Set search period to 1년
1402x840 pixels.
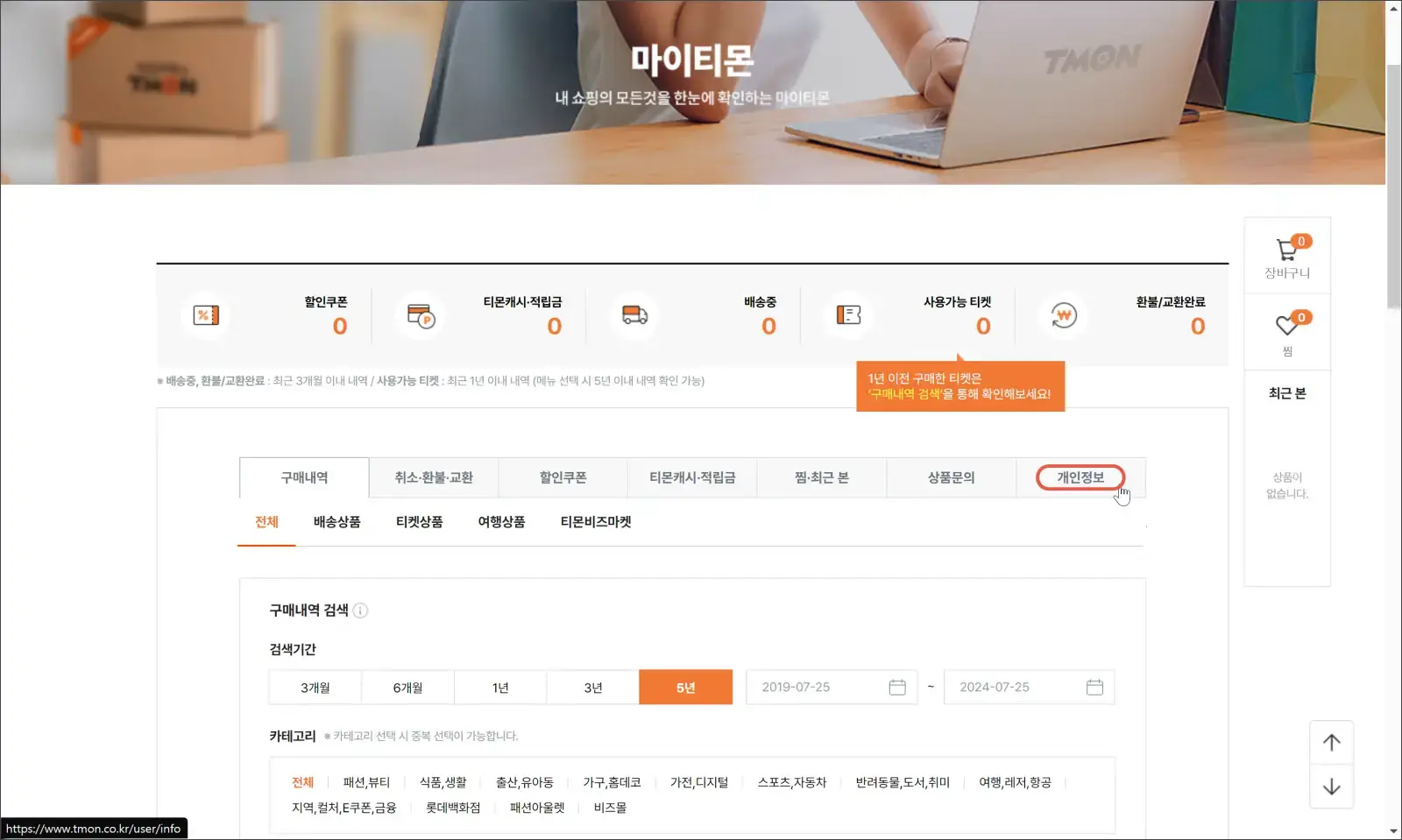(x=500, y=688)
